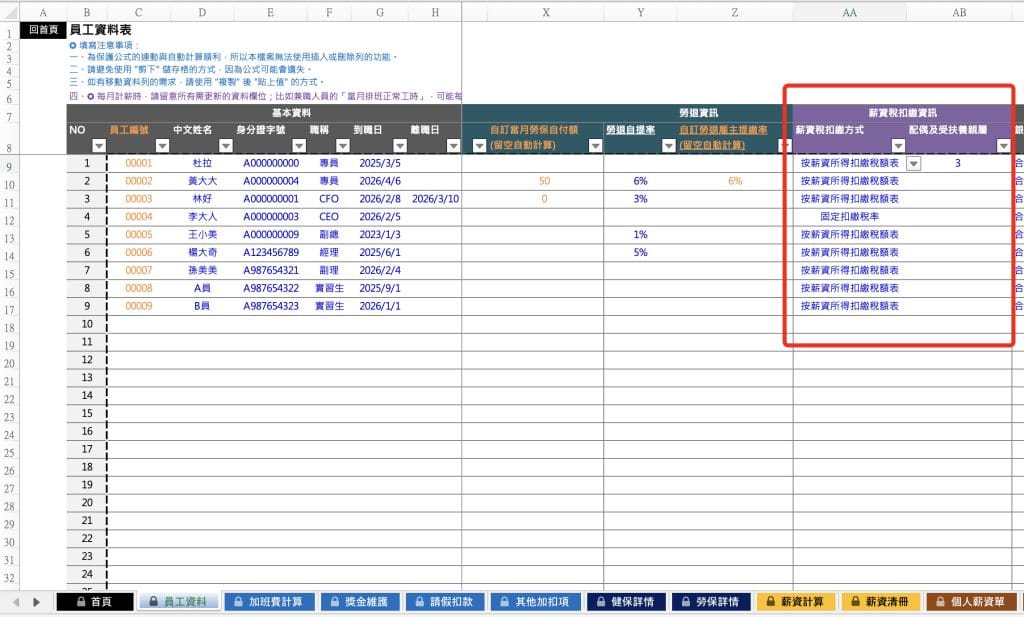Click the job title cell 副總
This screenshot has width=1024, height=617.
click(328, 234)
